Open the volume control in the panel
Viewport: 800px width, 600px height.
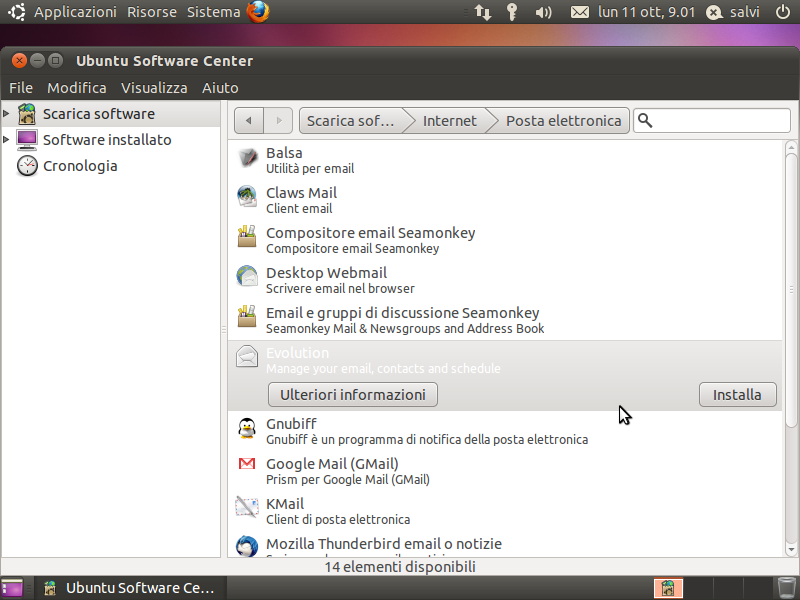click(x=543, y=12)
